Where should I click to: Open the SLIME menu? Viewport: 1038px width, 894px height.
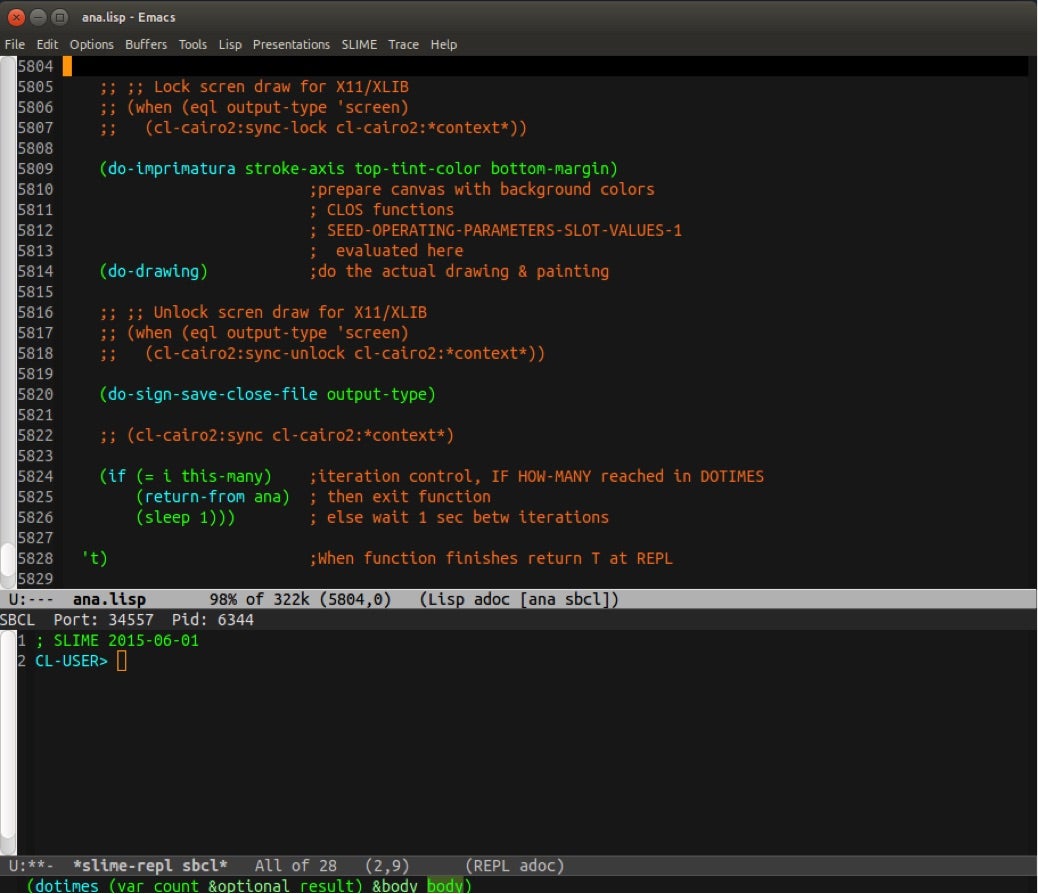pos(359,44)
